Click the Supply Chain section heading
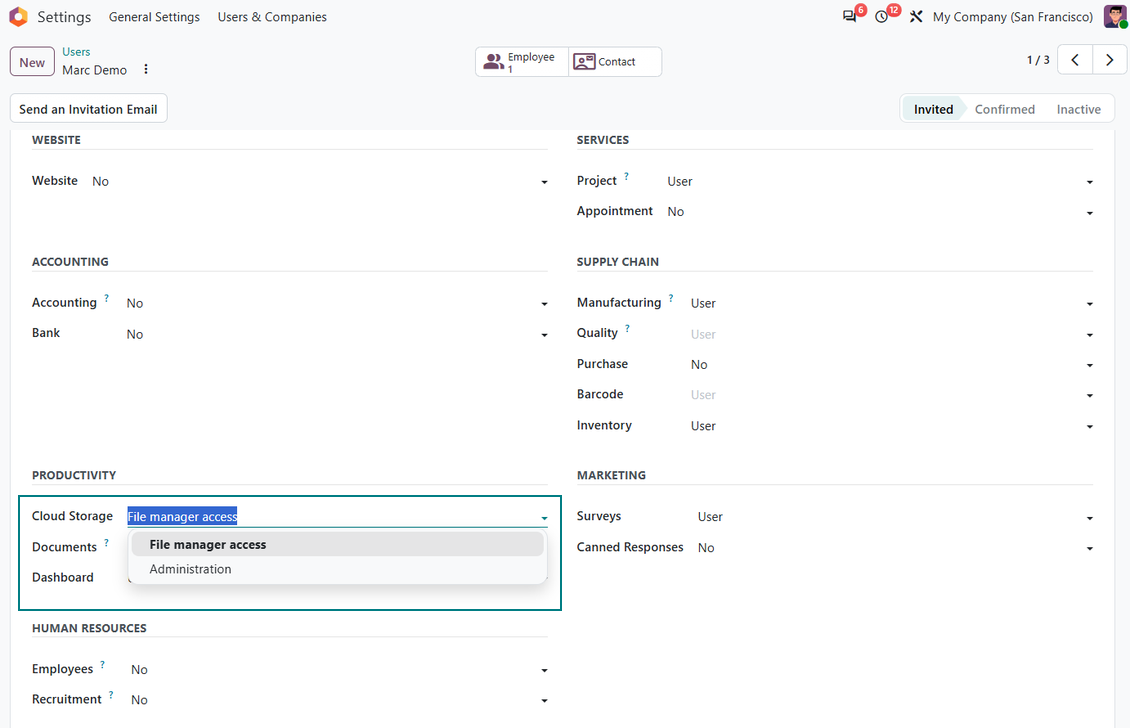The width and height of the screenshot is (1130, 728). point(618,262)
